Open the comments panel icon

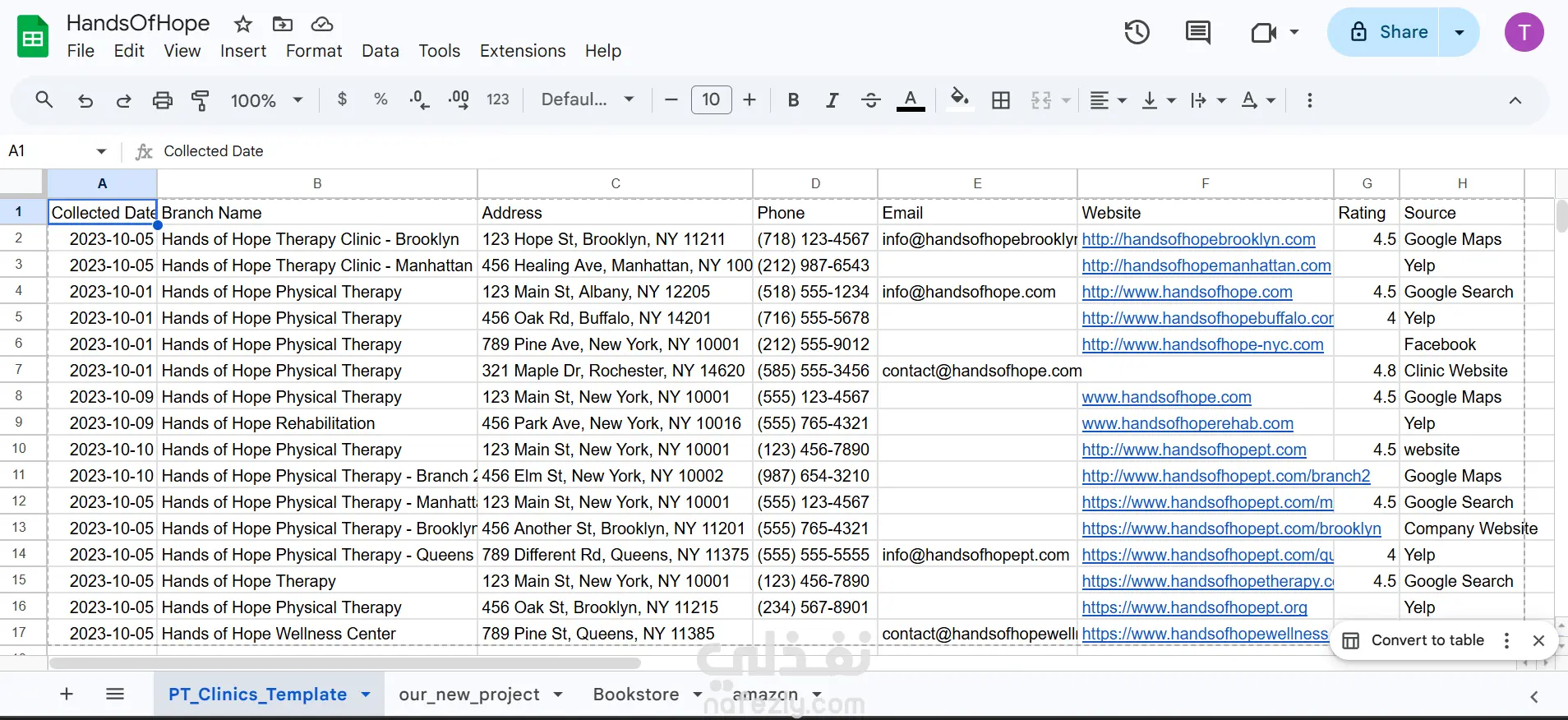[1198, 32]
